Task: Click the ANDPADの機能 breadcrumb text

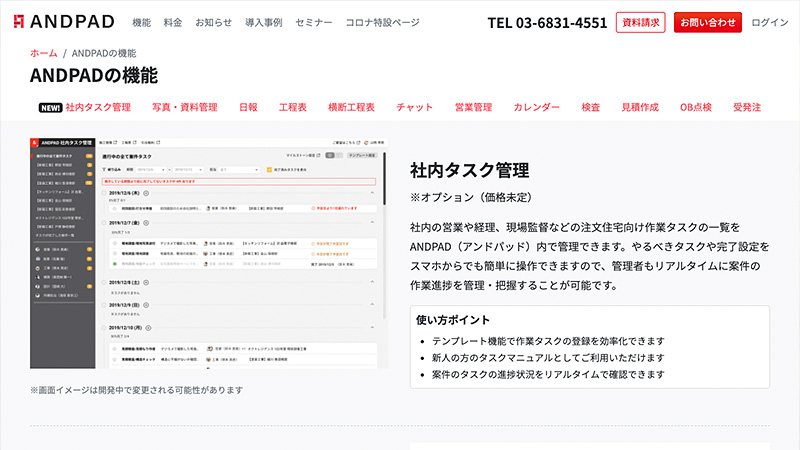Action: click(x=104, y=53)
